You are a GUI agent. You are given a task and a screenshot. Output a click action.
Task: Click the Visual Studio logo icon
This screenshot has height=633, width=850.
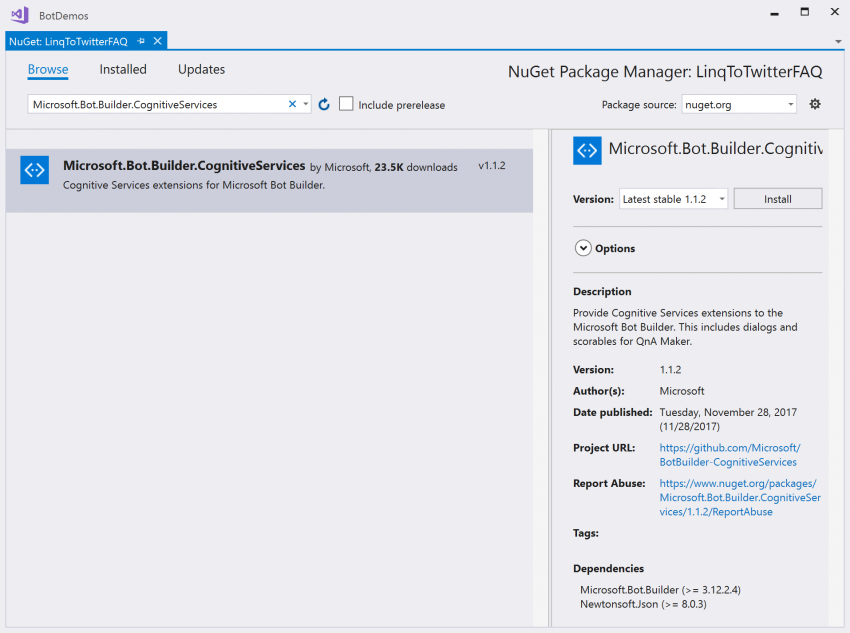tap(20, 15)
